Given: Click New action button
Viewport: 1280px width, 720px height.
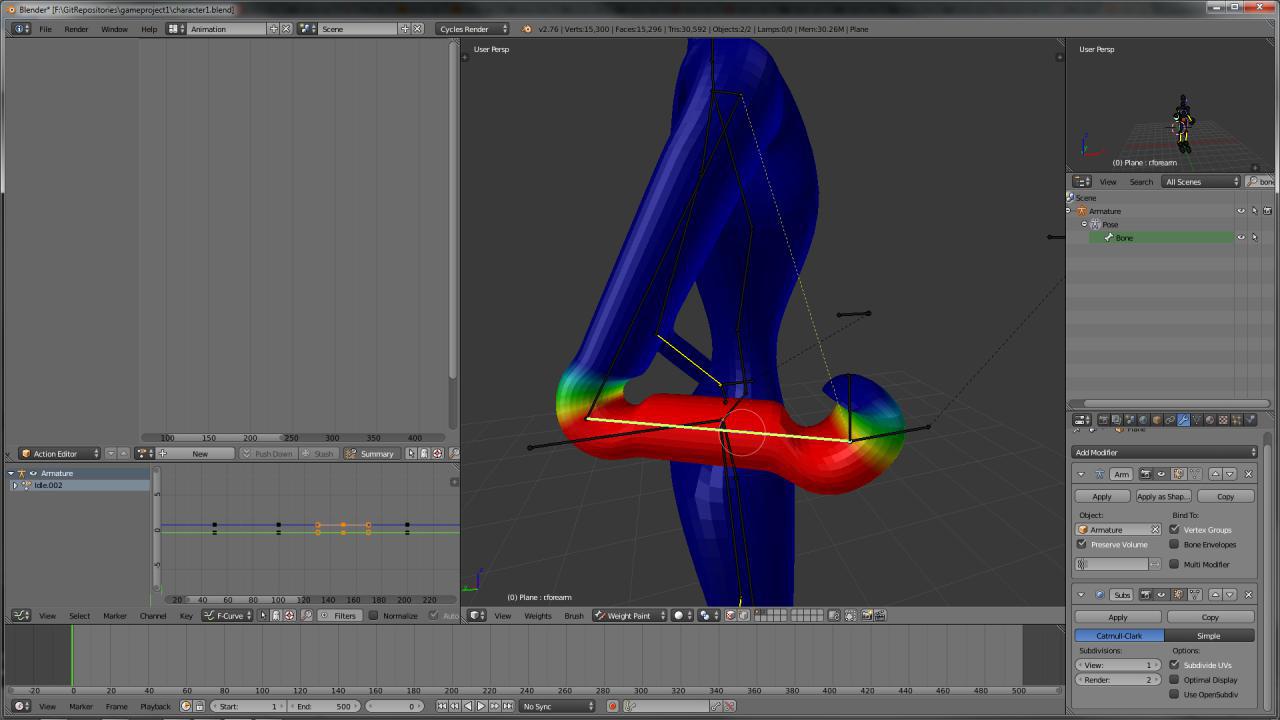Looking at the screenshot, I should point(200,454).
